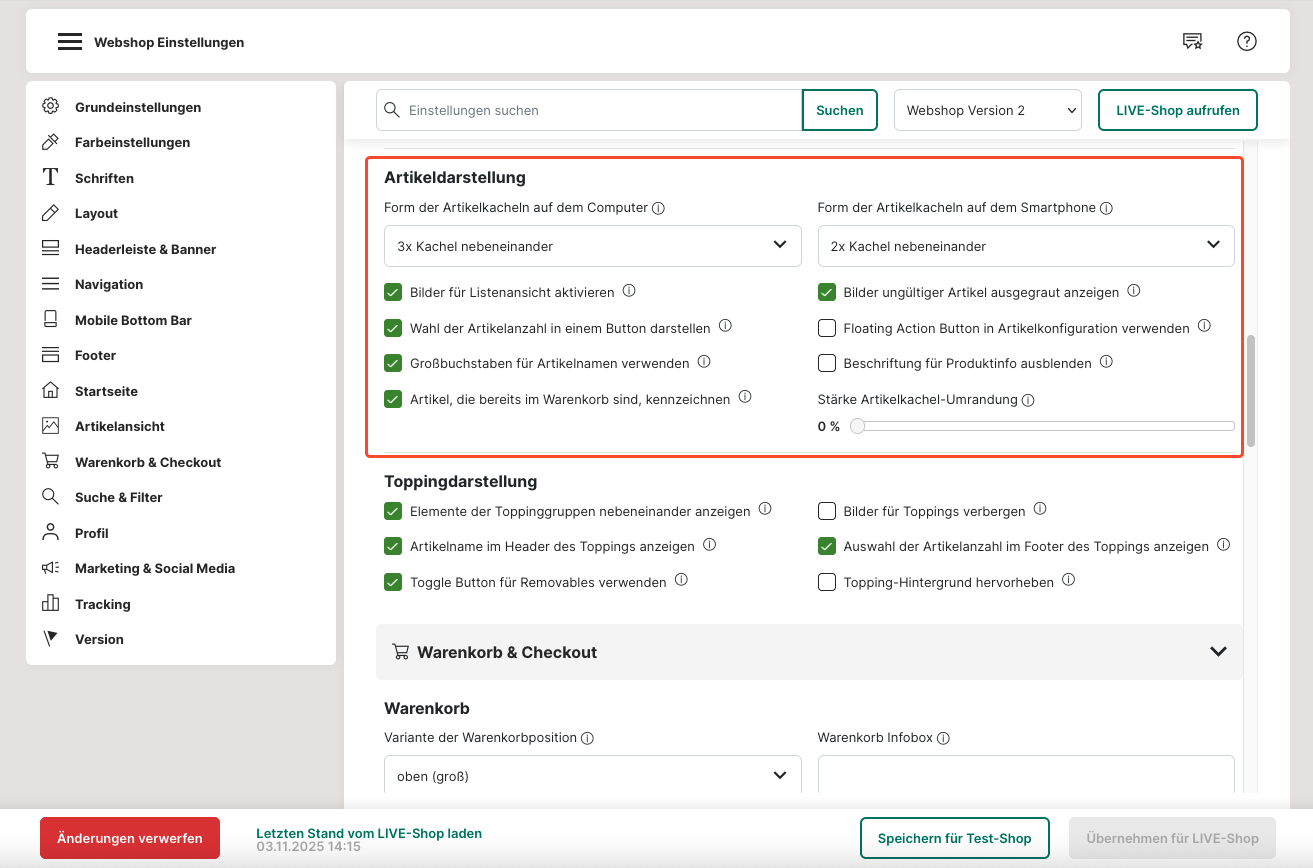Click the Farbeinstellungen paint icon
Screen dimensions: 1313x868
50,142
